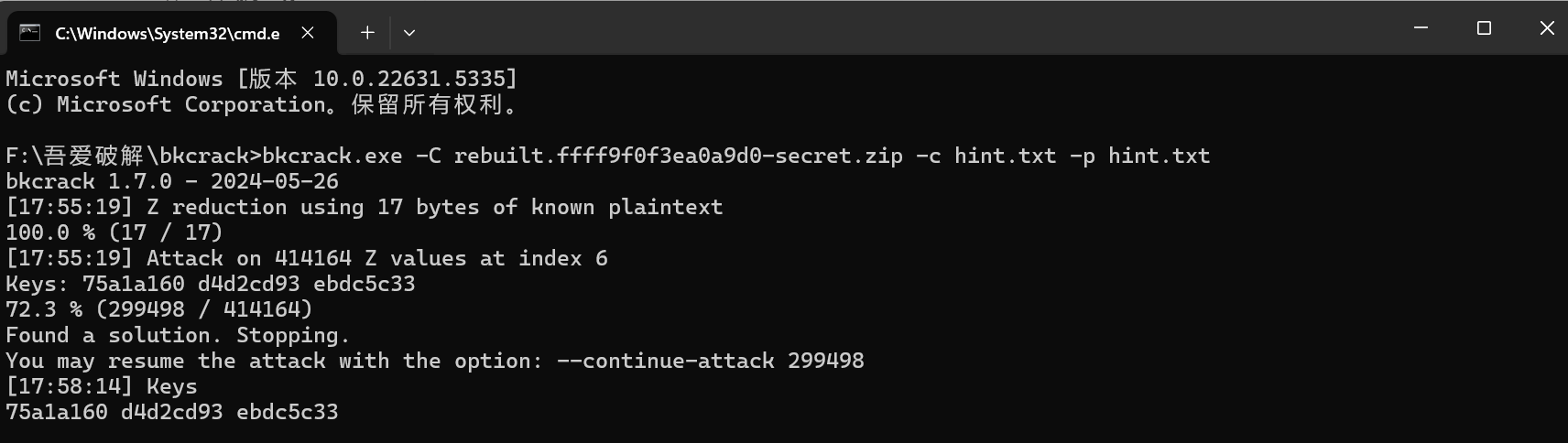Click the final keys line at bottom
The width and height of the screenshot is (1568, 443).
click(172, 412)
